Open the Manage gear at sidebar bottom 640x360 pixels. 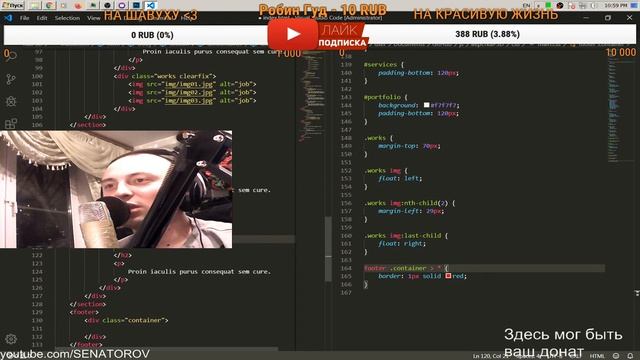(x=11, y=339)
